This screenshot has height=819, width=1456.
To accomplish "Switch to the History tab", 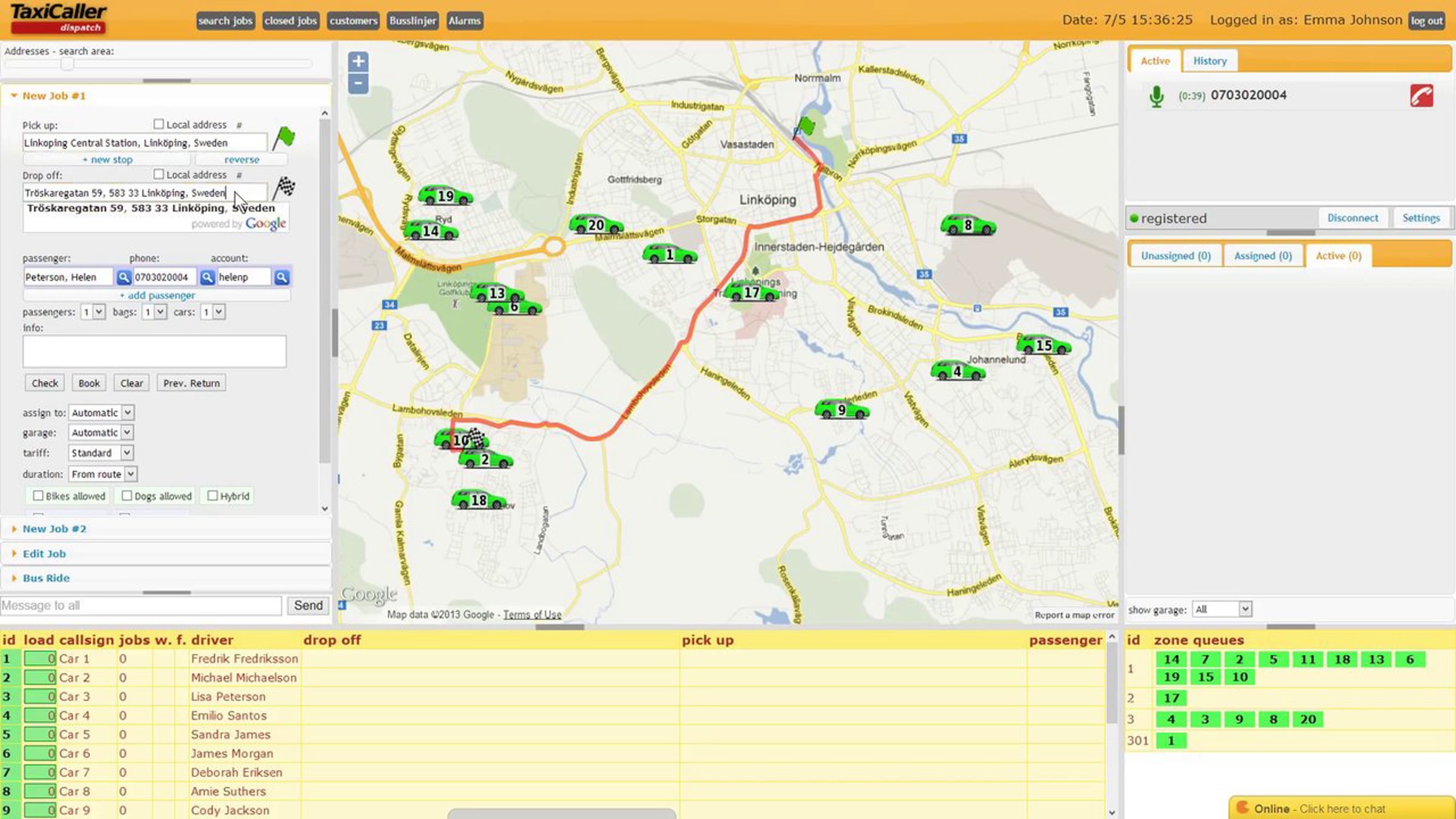I will [x=1210, y=61].
